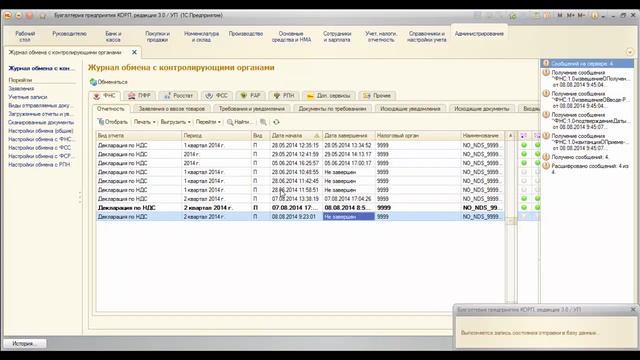Open the Выгрузить dropdown
The width and height of the screenshot is (640, 360).
tap(176, 122)
